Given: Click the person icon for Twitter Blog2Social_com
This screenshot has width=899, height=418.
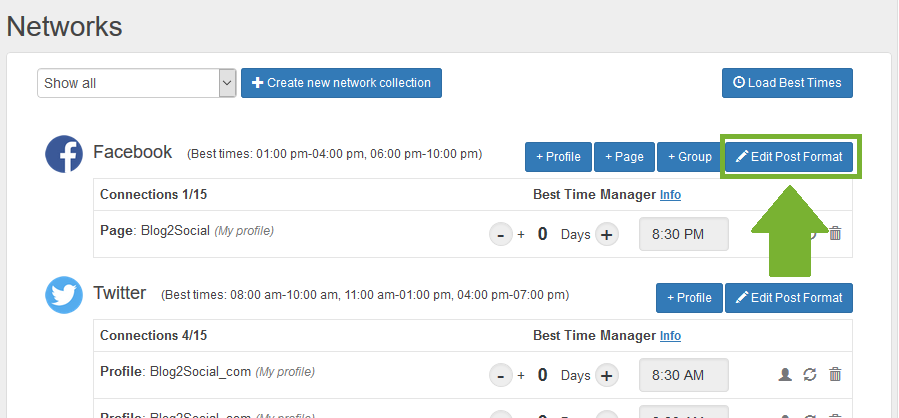Looking at the screenshot, I should click(785, 374).
